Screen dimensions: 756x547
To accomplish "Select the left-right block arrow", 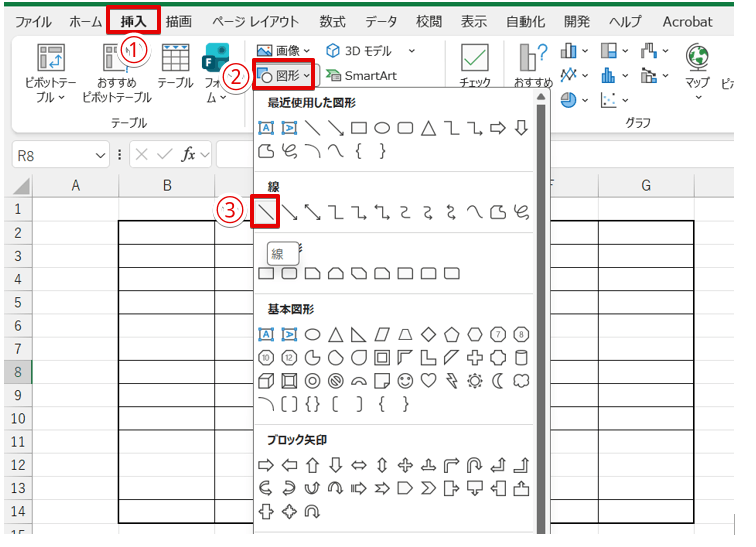I will (359, 465).
